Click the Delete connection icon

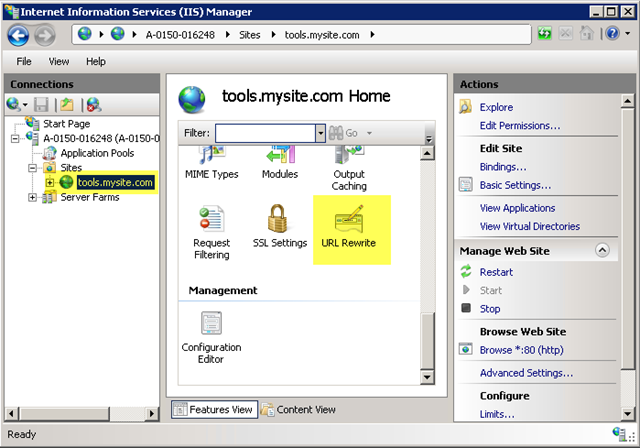click(x=94, y=105)
